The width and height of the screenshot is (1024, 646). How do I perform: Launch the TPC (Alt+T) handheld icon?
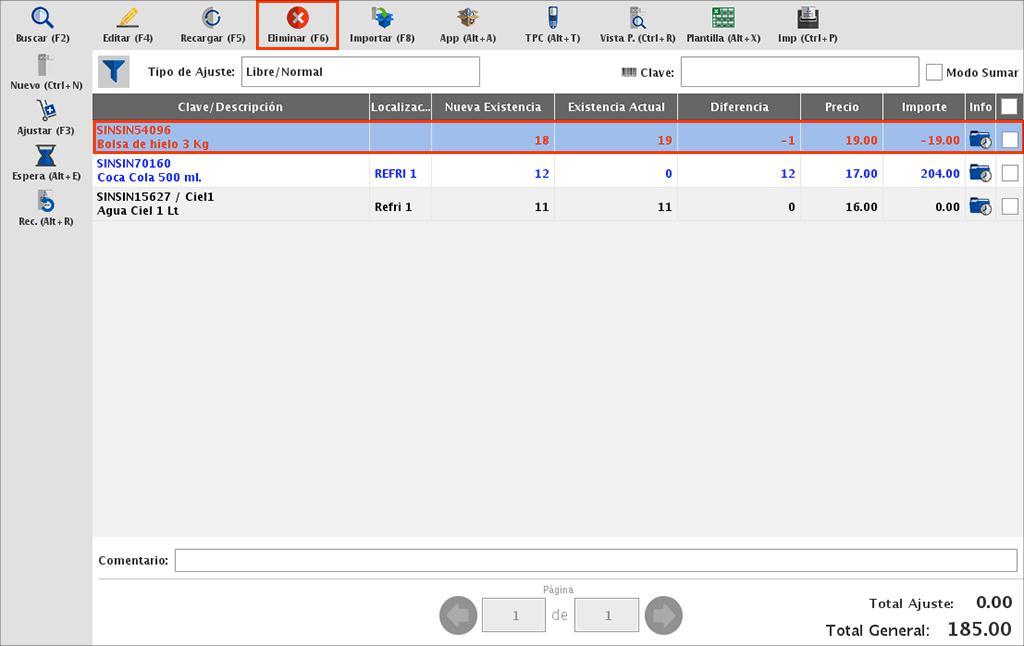552,19
